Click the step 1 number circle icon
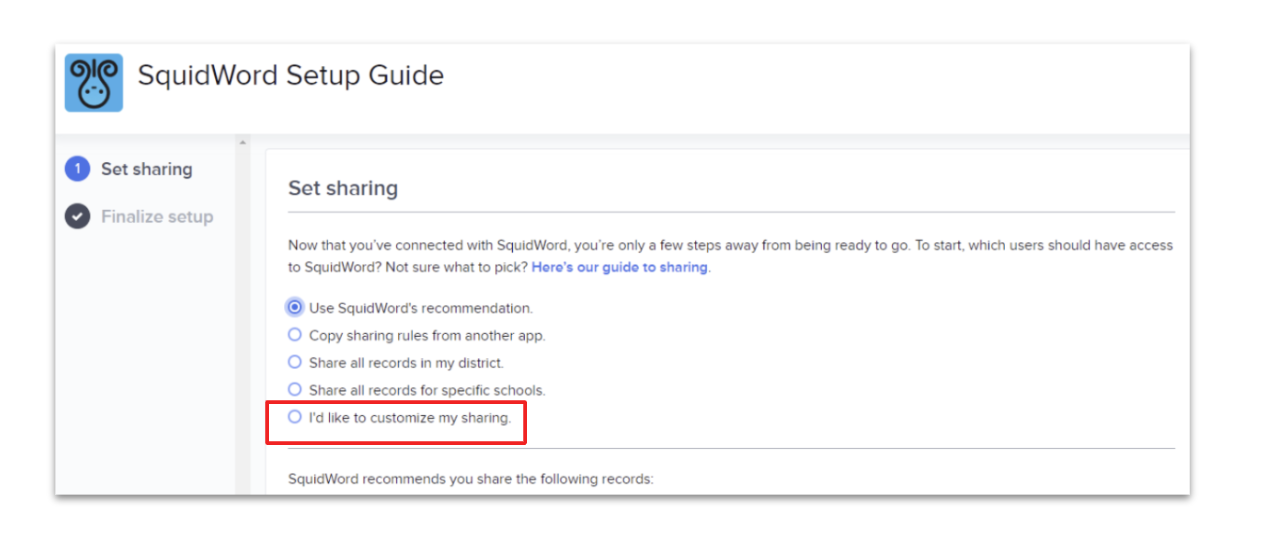1262x548 pixels. (x=77, y=169)
